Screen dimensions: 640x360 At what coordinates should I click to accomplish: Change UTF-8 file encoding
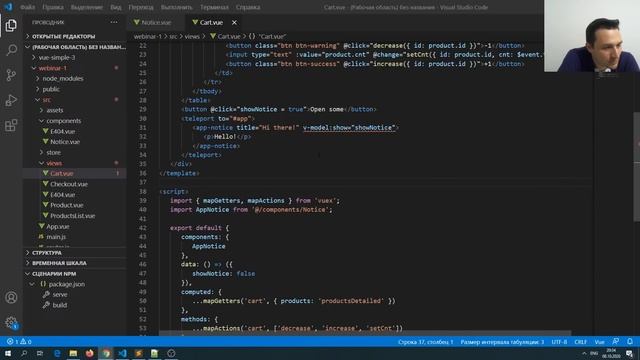pyautogui.click(x=559, y=342)
